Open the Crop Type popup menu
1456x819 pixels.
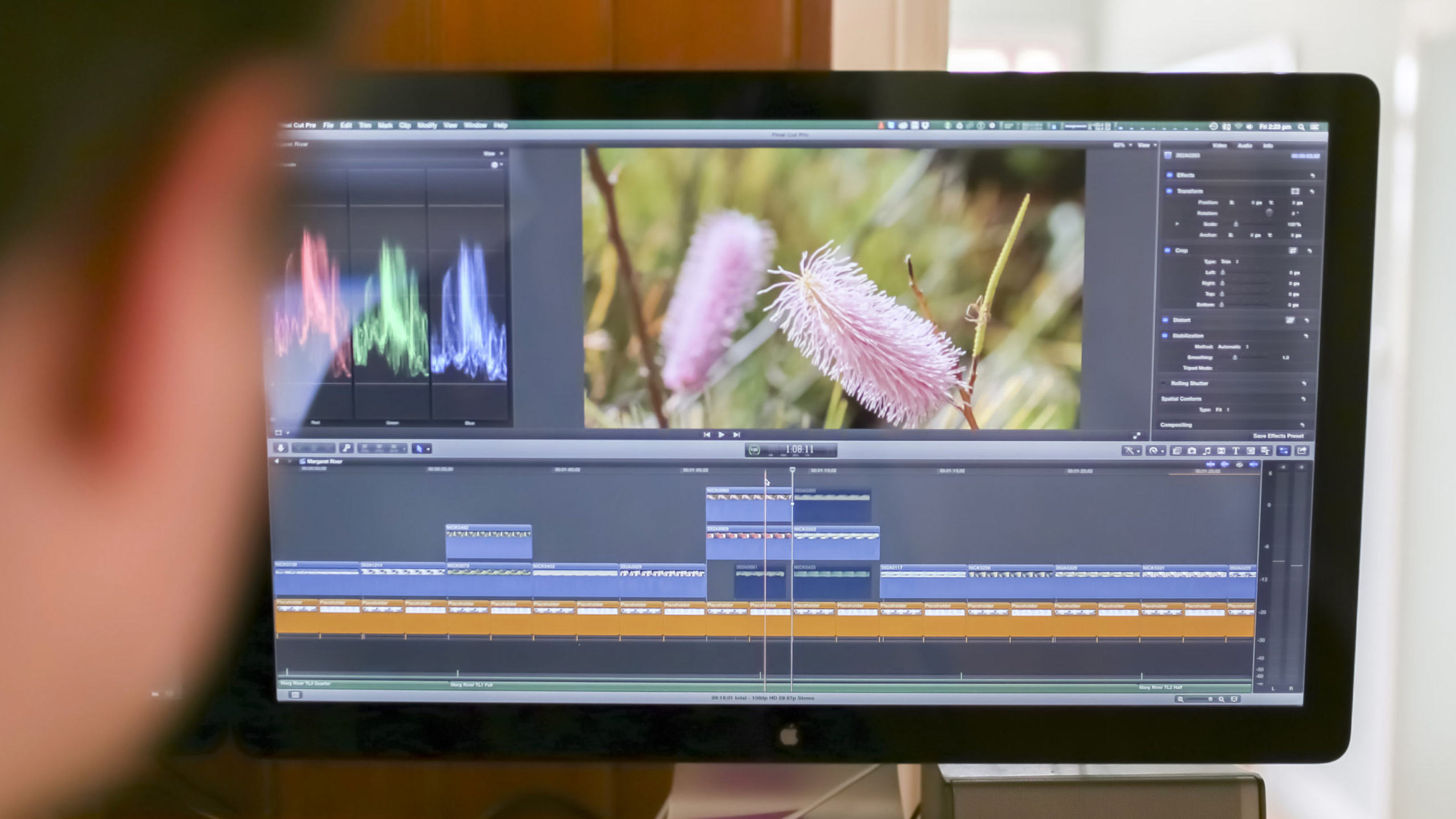click(x=1229, y=262)
